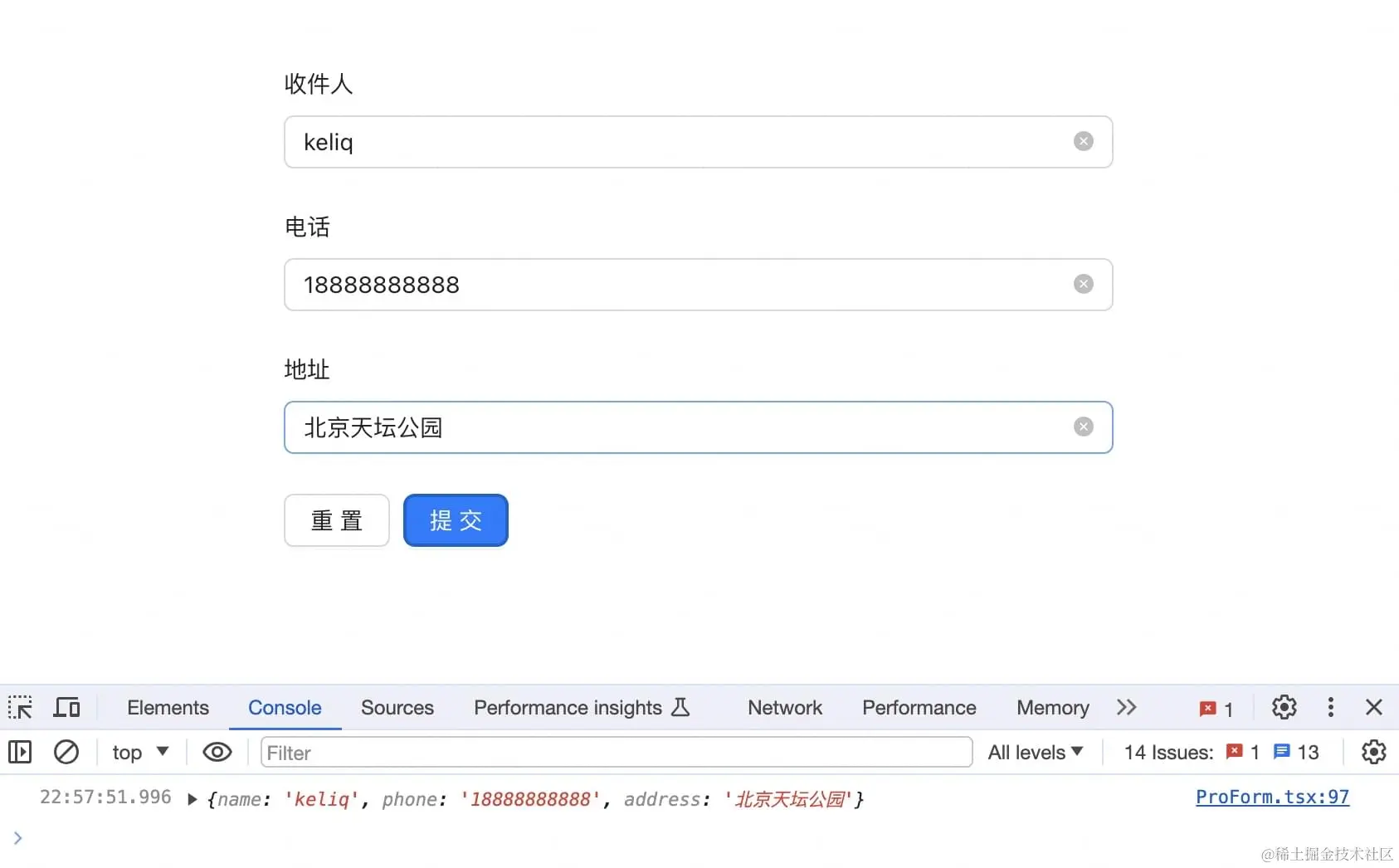Open the Performance tab
This screenshot has width=1399, height=868.
coord(919,707)
